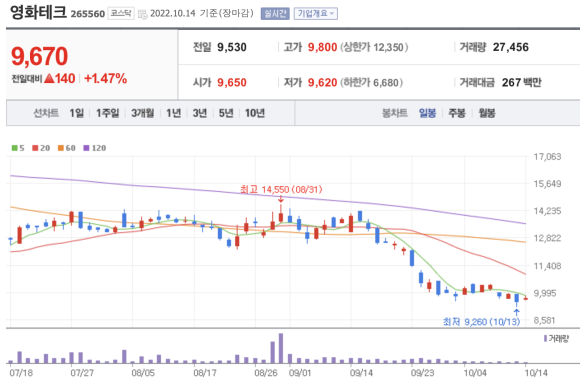This screenshot has width=580, height=384.
Task: Click the 고가 9,800 value
Action: click(x=322, y=47)
